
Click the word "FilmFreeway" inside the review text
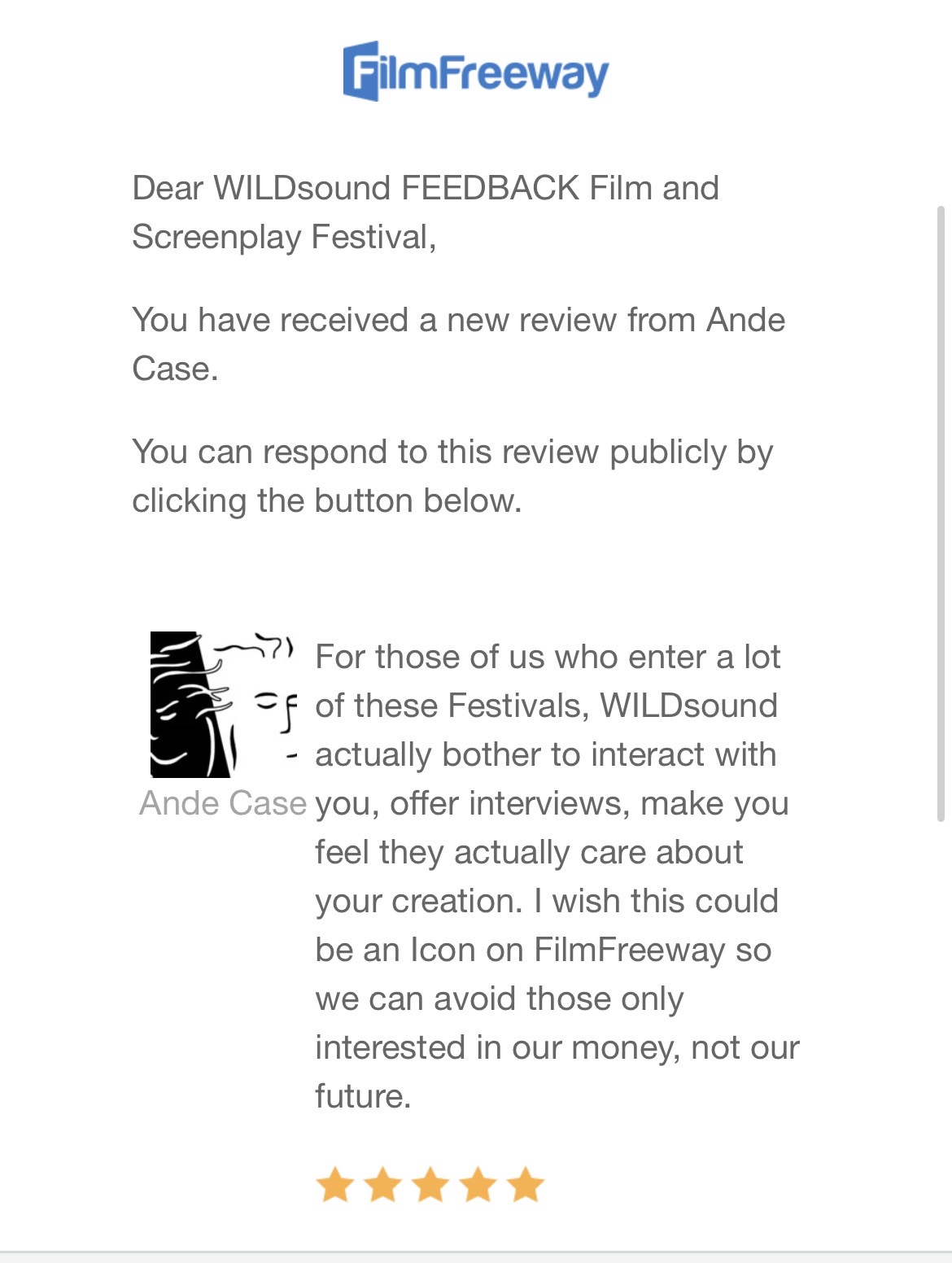(x=629, y=950)
